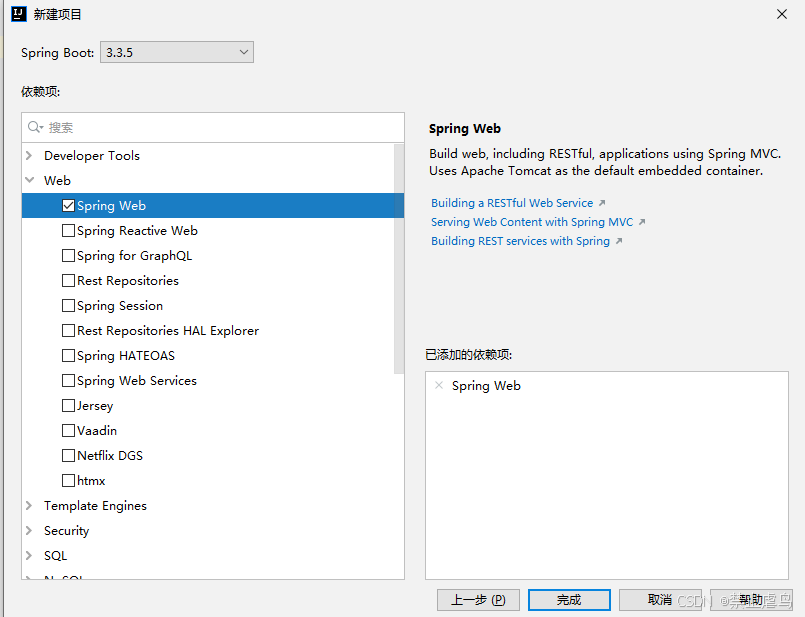Check the htmx checkbox
805x617 pixels.
68,480
